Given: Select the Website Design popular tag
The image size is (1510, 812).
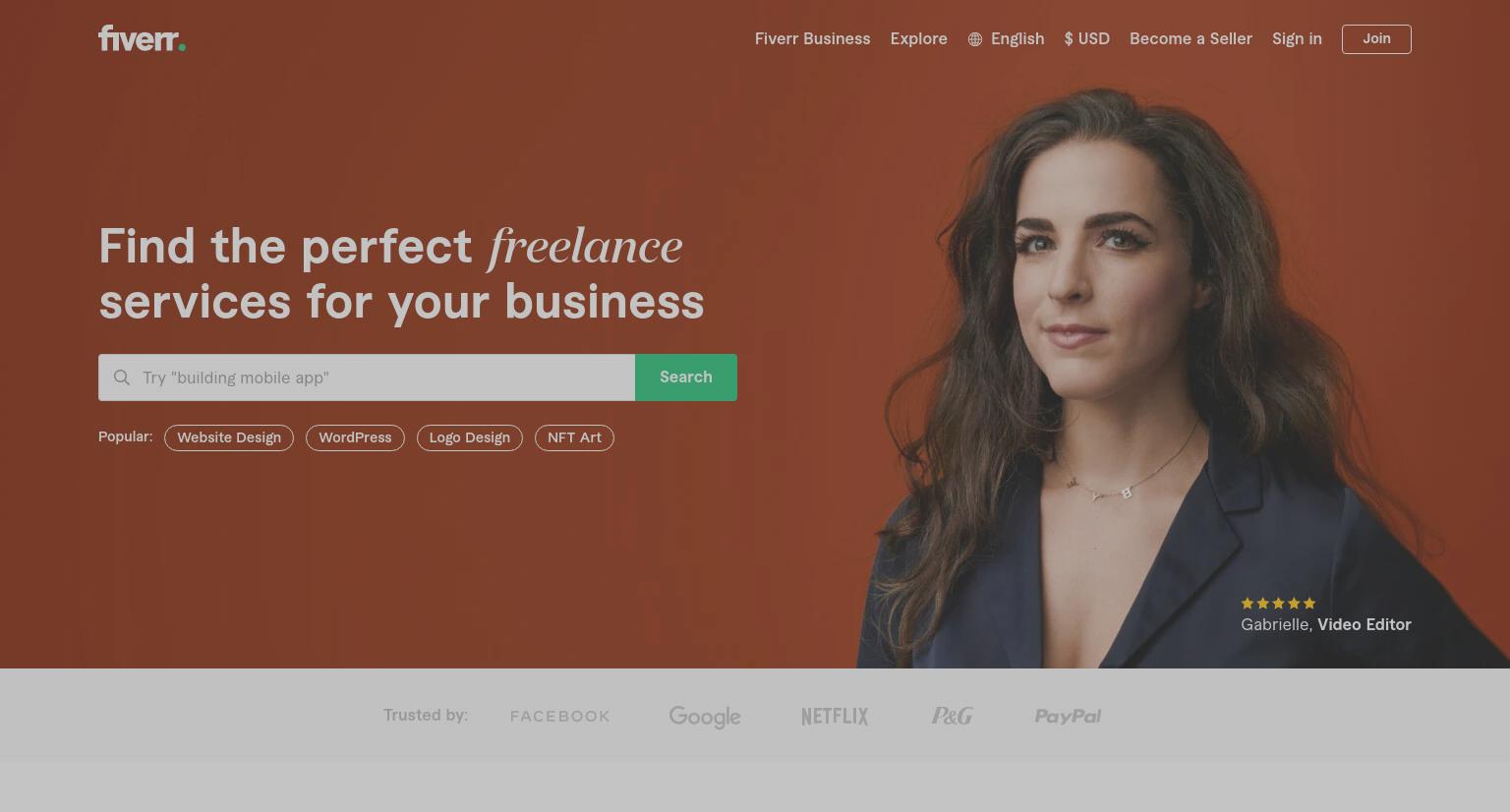Looking at the screenshot, I should point(229,438).
